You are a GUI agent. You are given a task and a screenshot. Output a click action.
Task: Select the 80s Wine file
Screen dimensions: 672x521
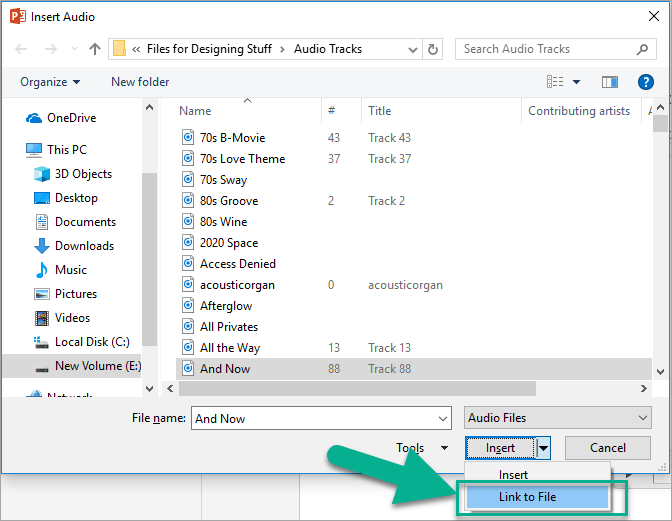(223, 222)
